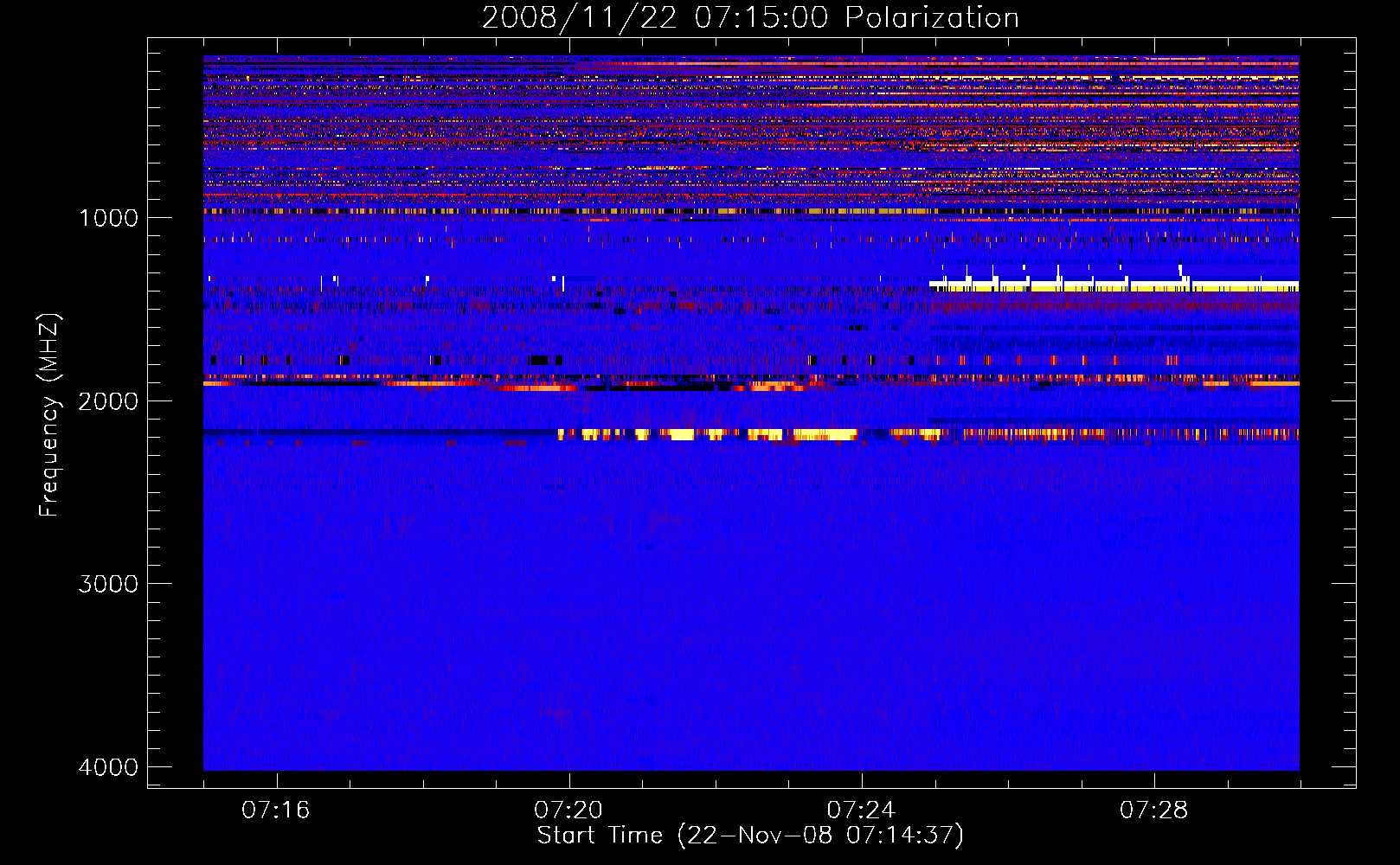Click the 07:16 time tick label

click(x=276, y=811)
